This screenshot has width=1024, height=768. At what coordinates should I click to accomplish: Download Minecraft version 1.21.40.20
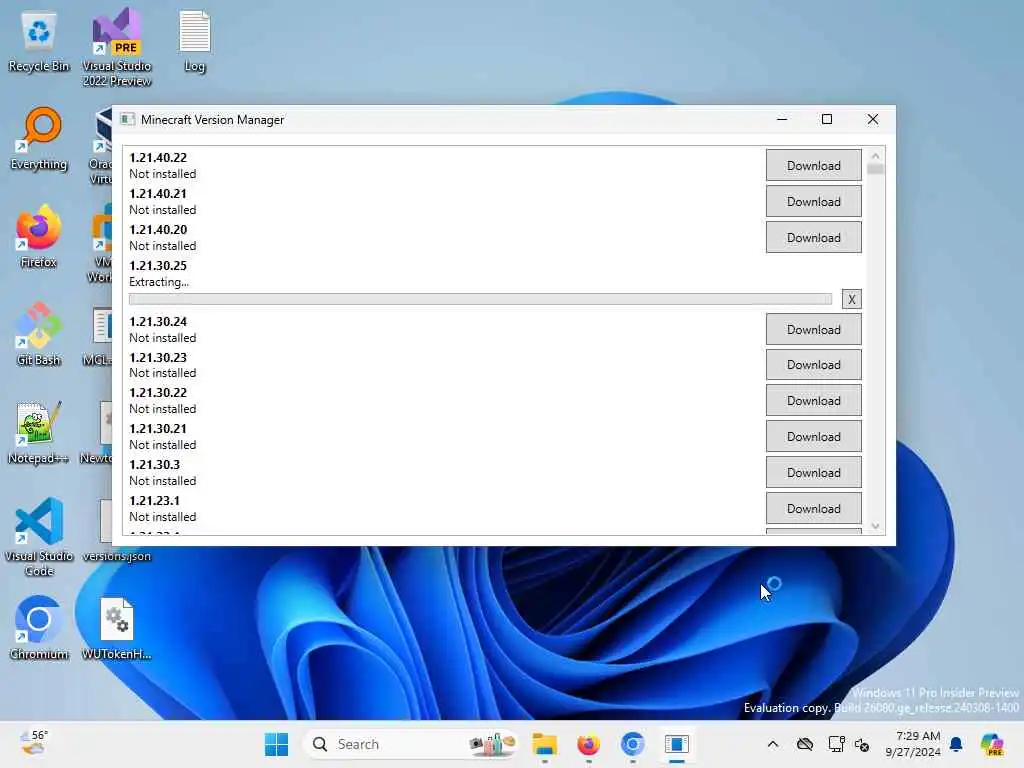(813, 237)
